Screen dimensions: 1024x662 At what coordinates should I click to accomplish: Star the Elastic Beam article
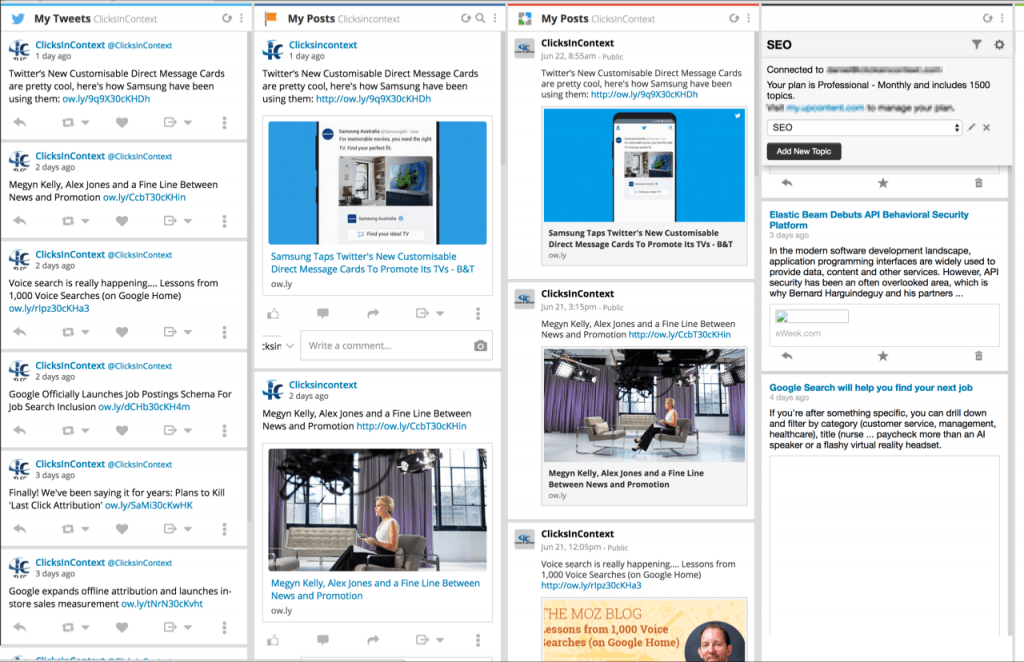883,356
